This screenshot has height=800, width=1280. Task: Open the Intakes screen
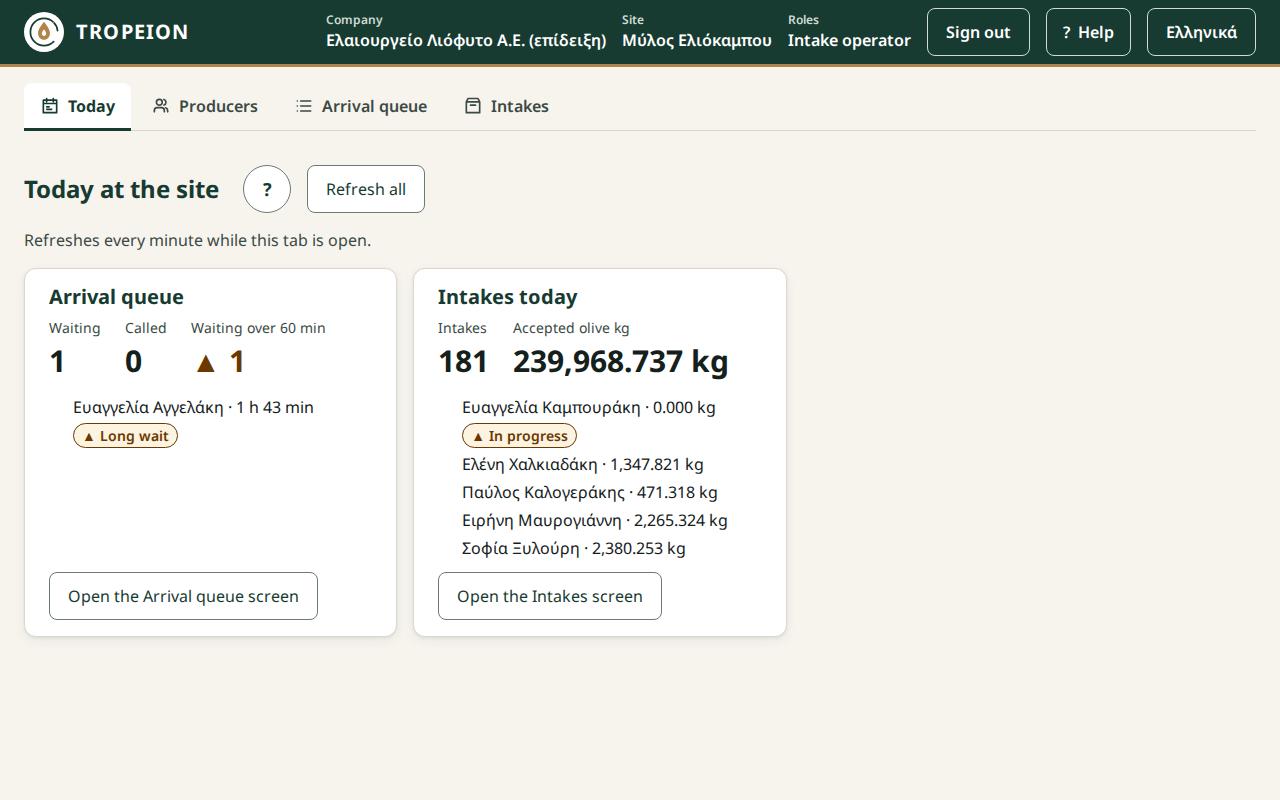(x=550, y=596)
